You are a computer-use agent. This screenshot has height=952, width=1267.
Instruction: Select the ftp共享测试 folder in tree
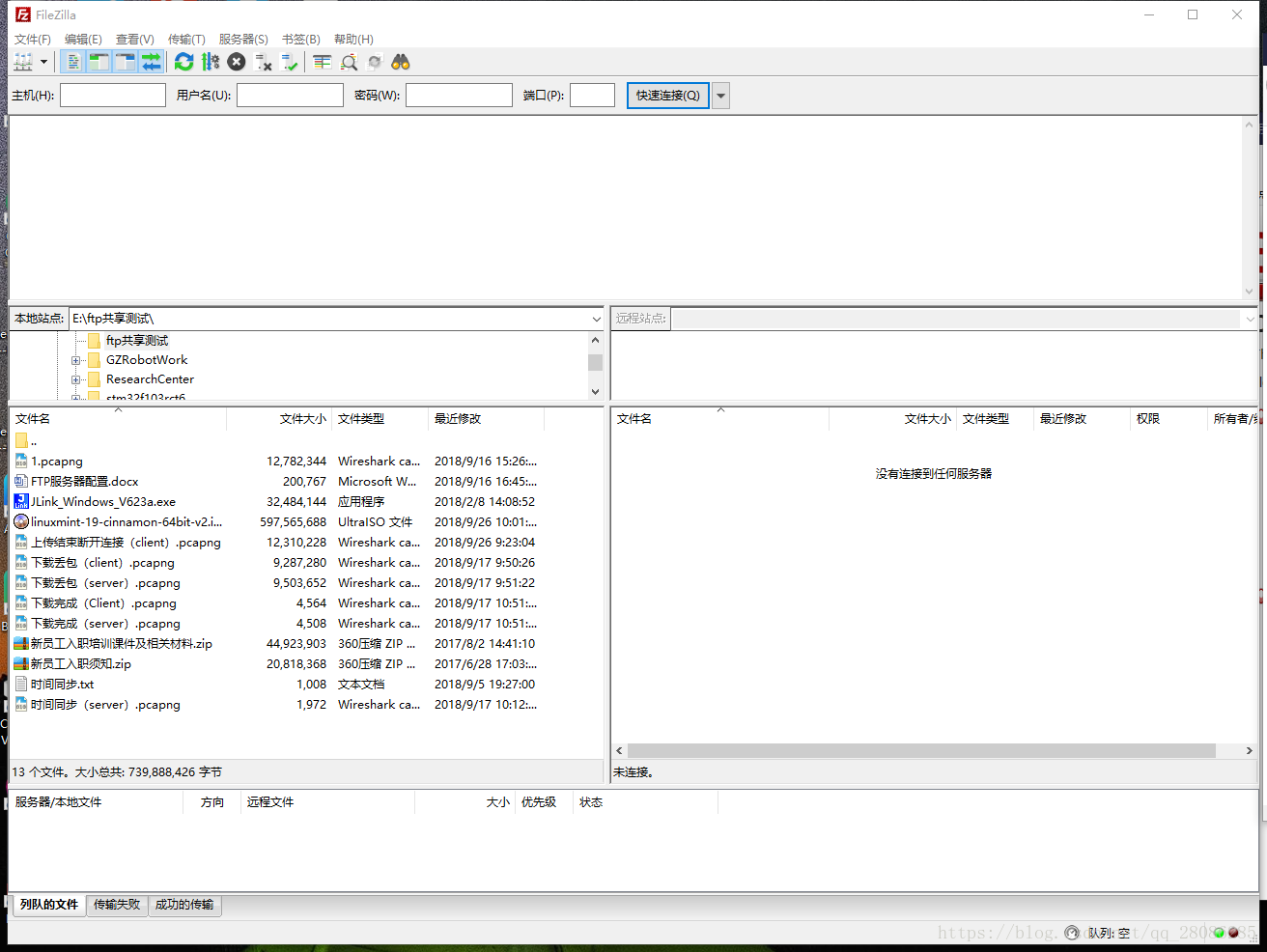136,341
